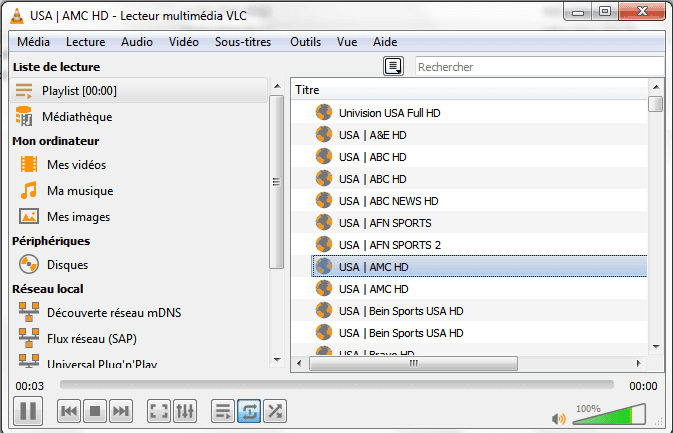Sort playlist by the Titre column header
673x433 pixels.
click(469, 90)
